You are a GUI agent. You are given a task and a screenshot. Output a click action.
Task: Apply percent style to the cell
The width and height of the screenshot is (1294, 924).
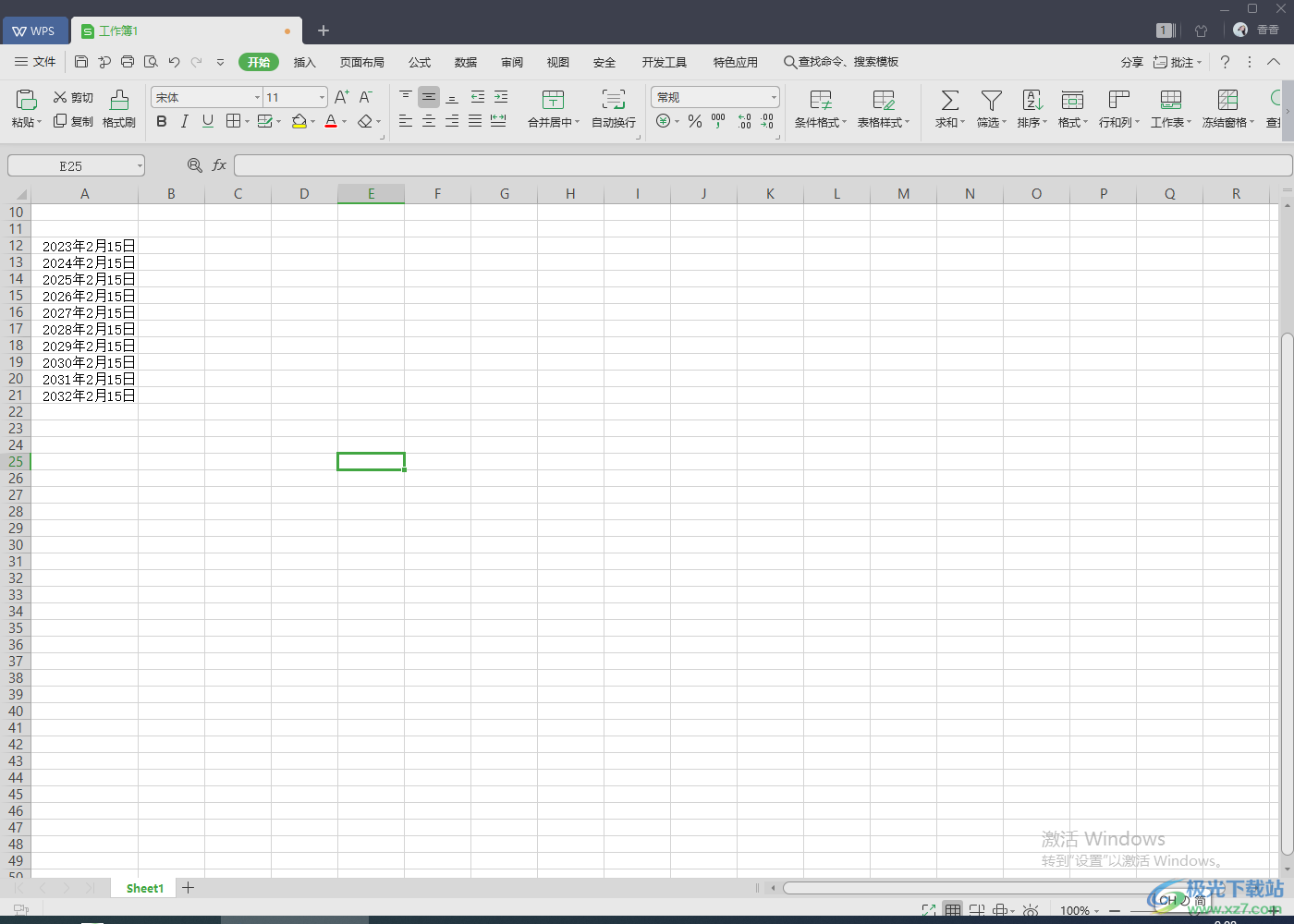(695, 121)
